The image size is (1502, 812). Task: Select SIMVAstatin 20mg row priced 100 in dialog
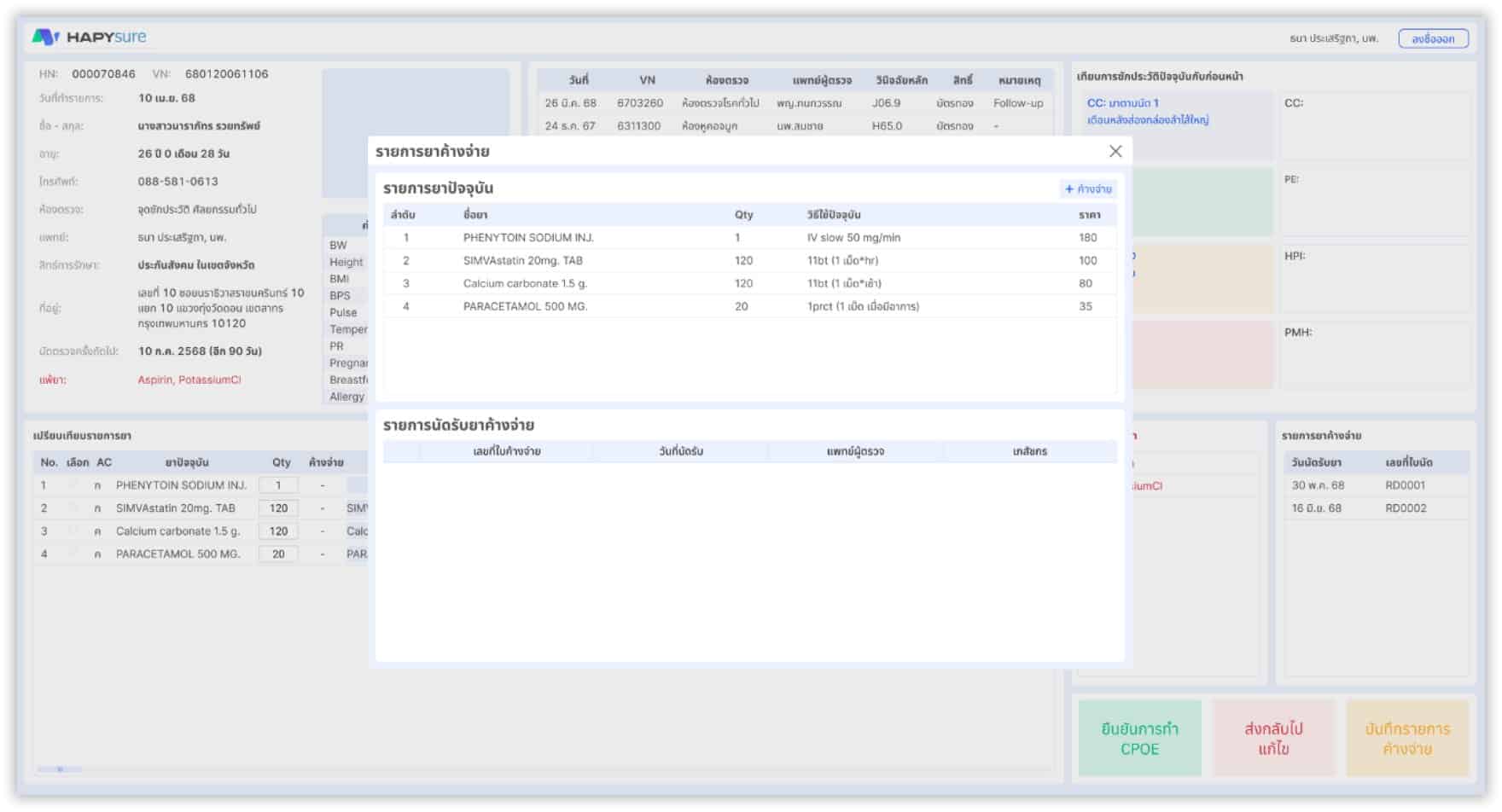[749, 261]
